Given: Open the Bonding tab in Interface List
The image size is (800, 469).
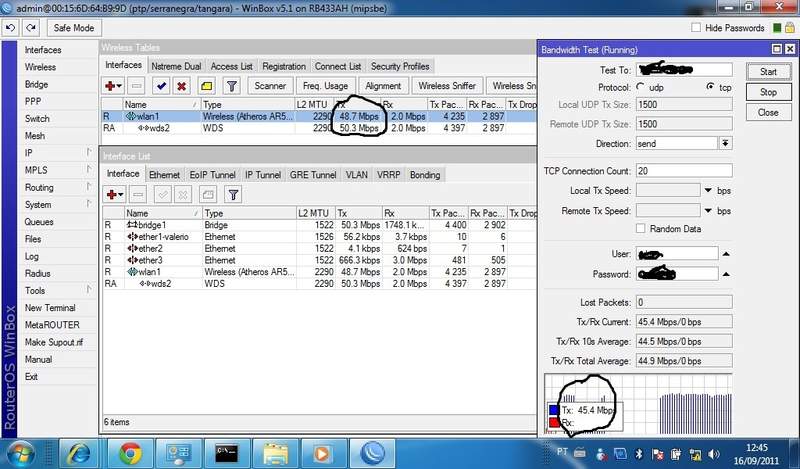Looking at the screenshot, I should coord(424,175).
